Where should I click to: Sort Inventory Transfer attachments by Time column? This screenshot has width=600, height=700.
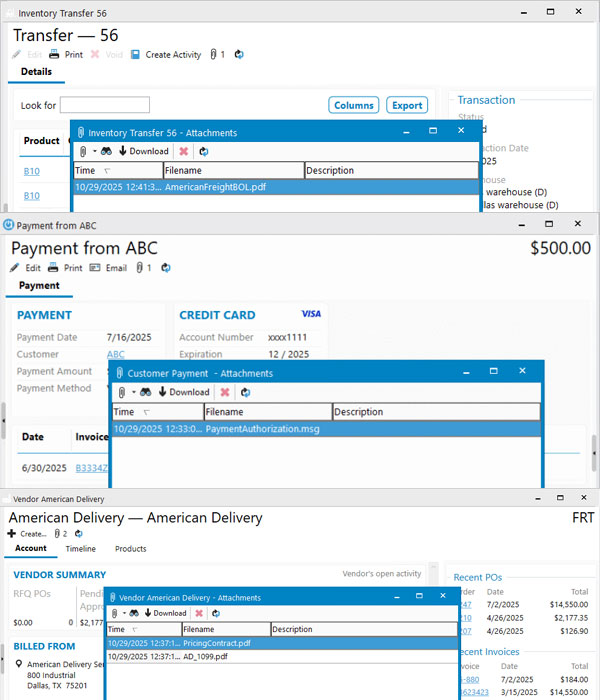pos(118,171)
